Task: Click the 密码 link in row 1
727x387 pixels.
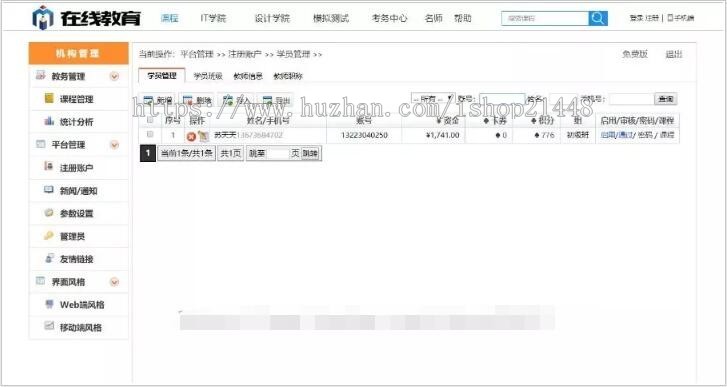Action: tap(644, 135)
